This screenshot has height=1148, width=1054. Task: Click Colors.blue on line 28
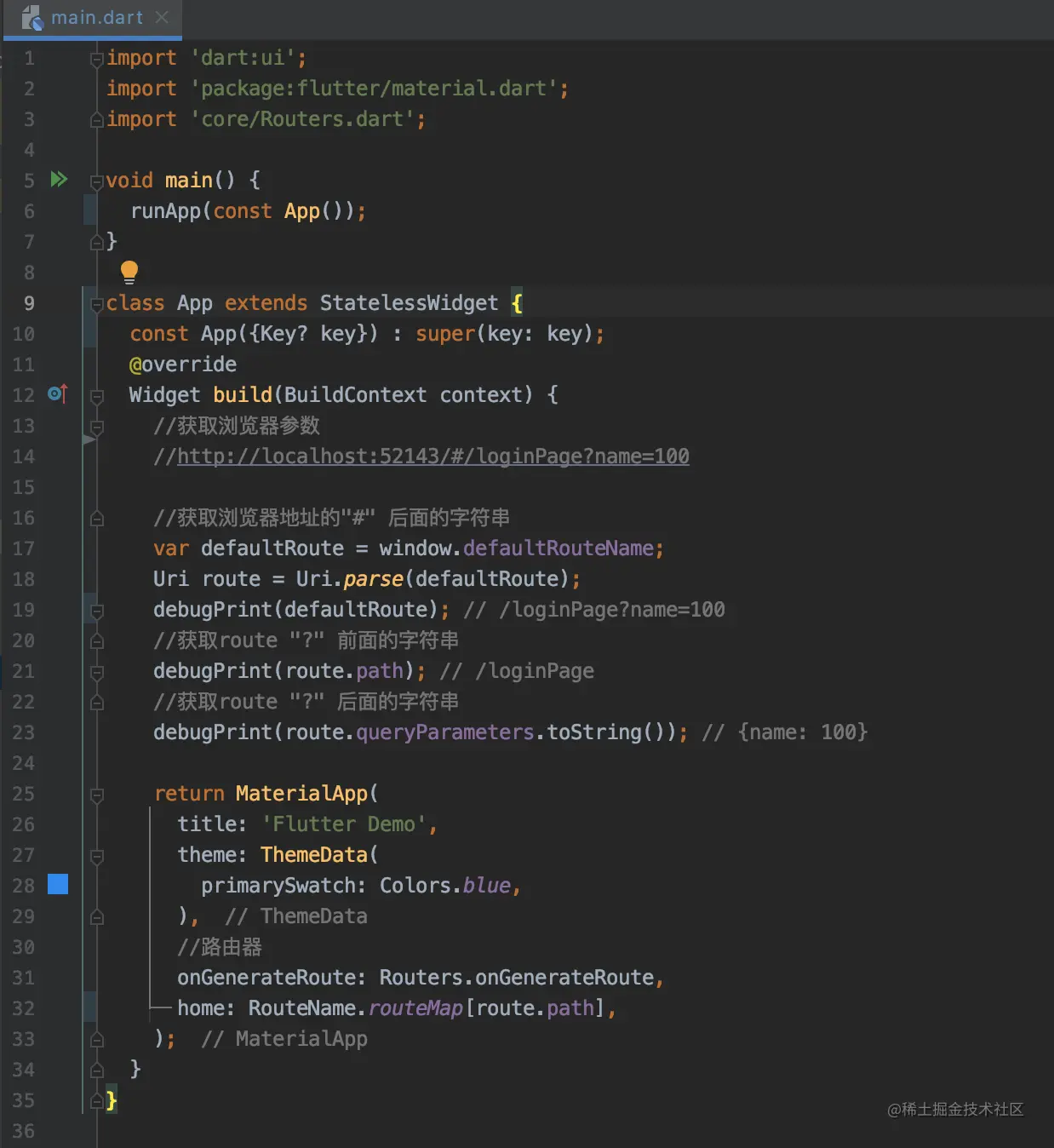(x=444, y=886)
